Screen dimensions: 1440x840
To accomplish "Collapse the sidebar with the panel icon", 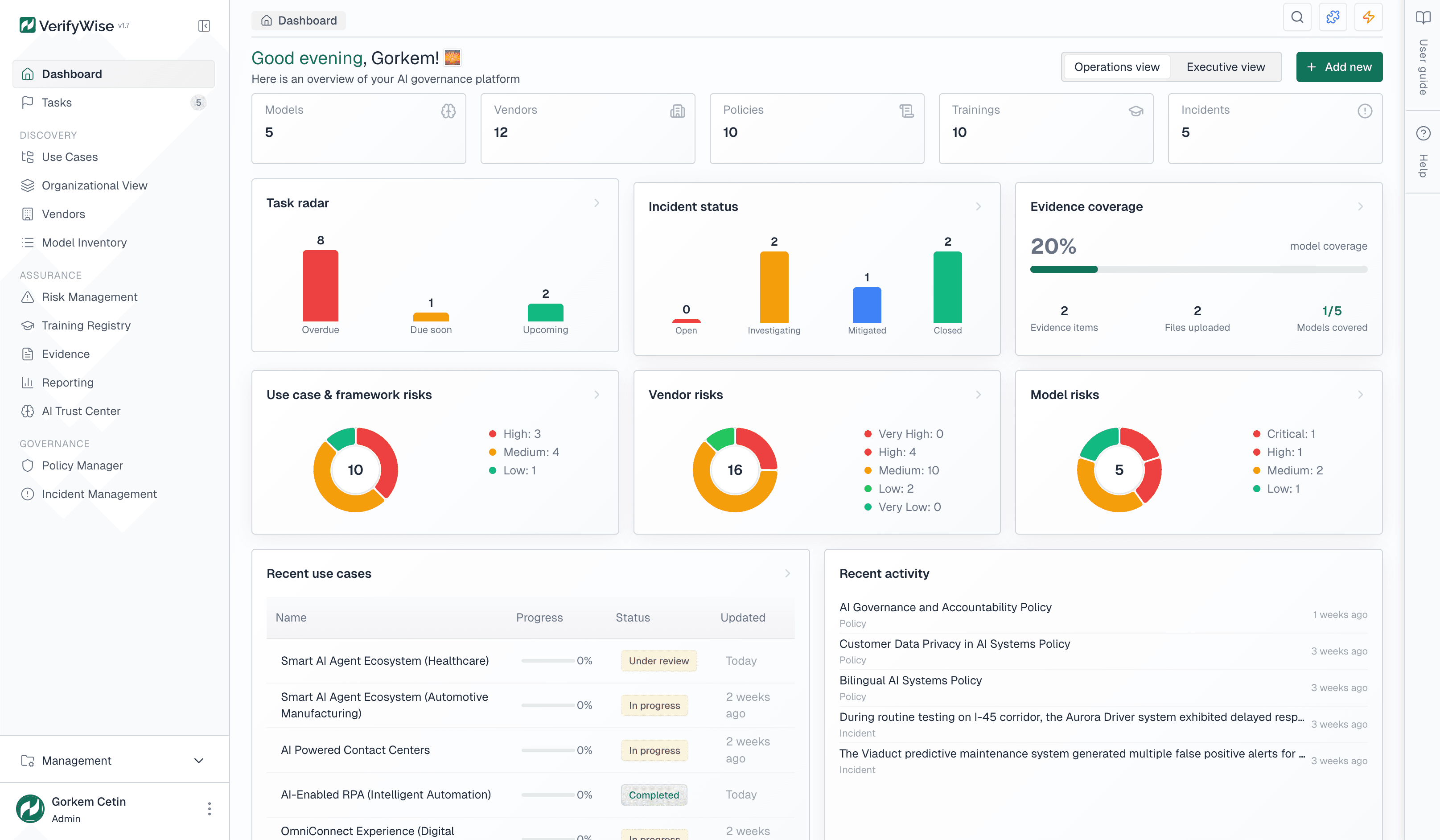I will click(x=204, y=26).
